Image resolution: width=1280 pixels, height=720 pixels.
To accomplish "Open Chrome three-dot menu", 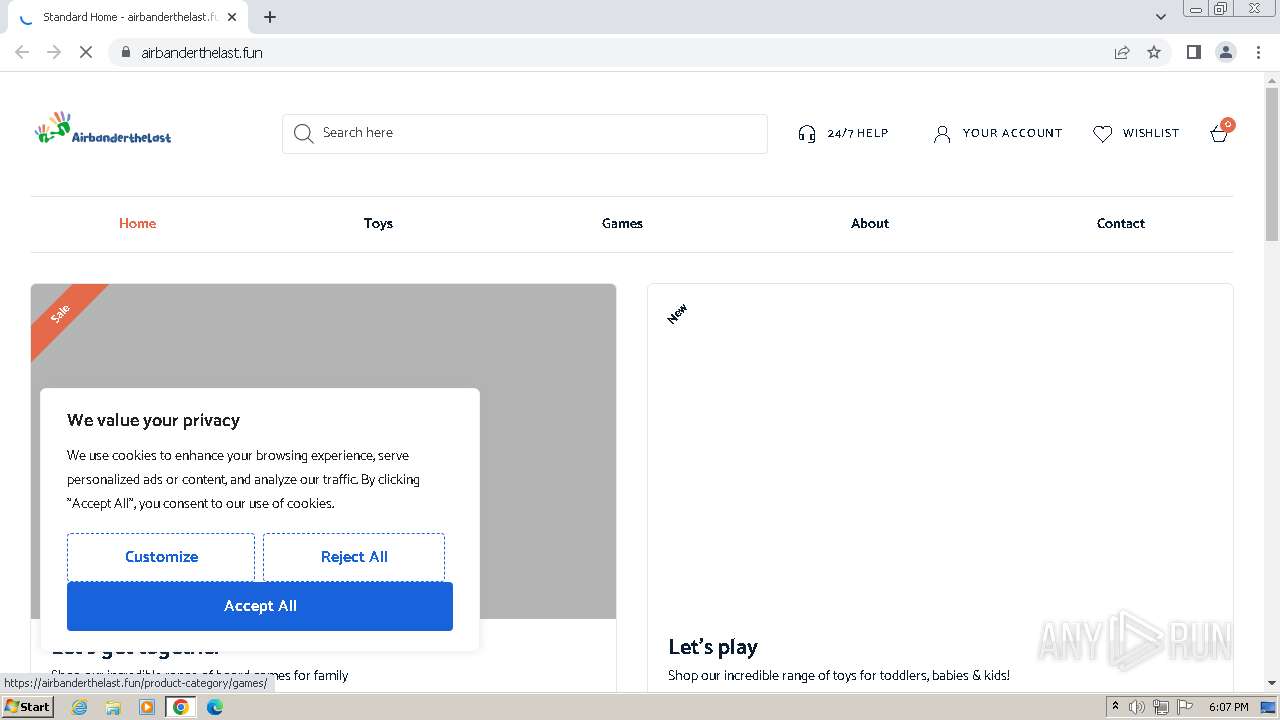I will (x=1258, y=52).
